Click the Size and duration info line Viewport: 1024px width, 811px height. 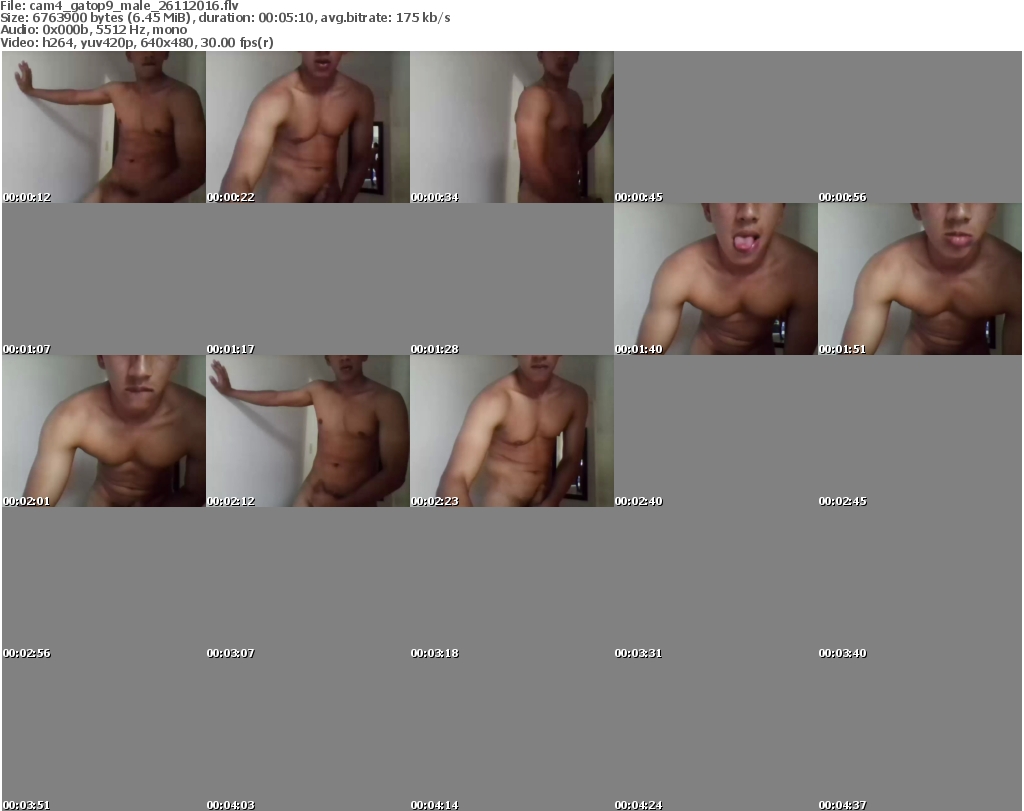click(225, 18)
